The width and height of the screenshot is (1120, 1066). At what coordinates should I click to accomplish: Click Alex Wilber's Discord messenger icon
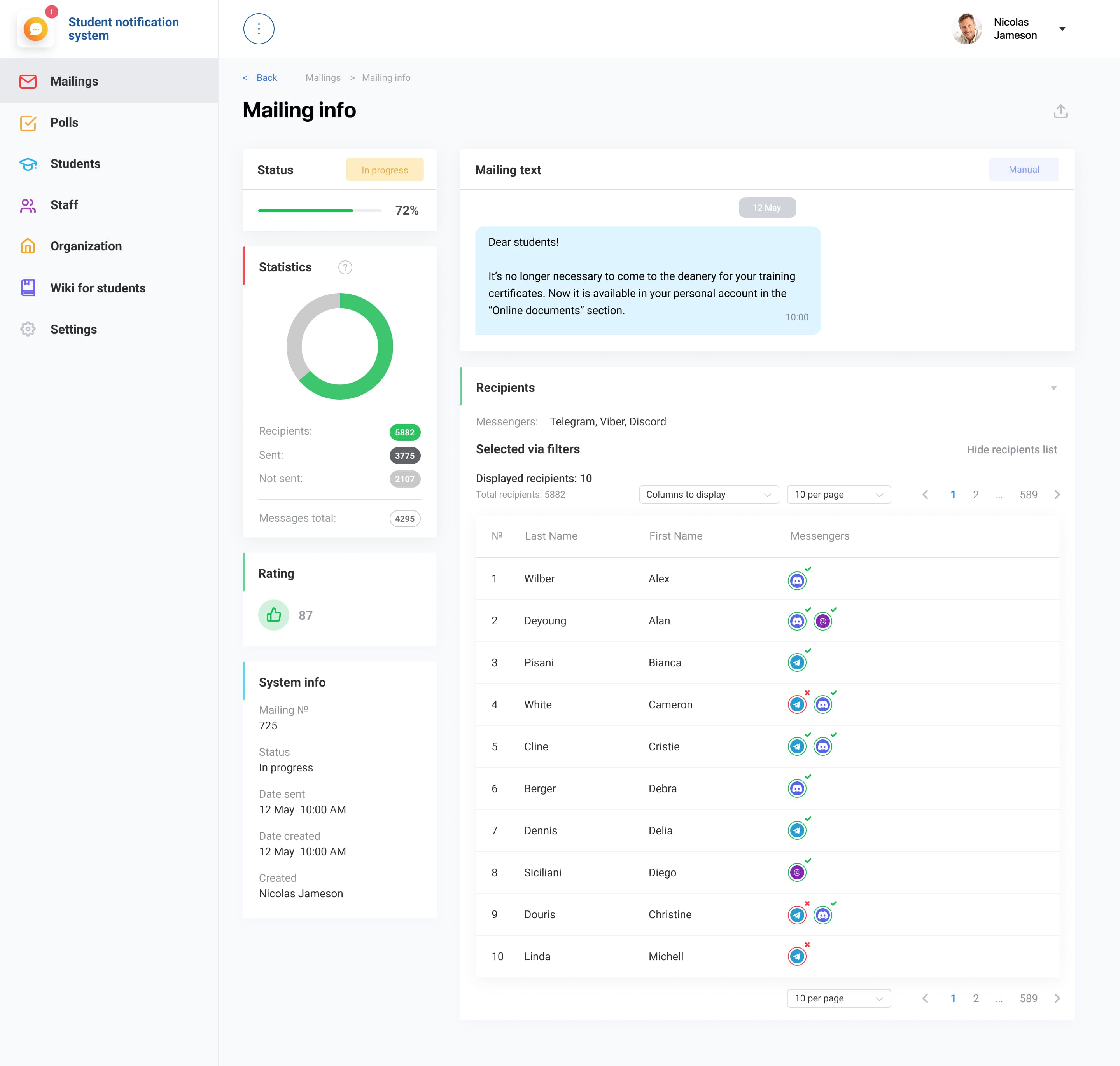(x=797, y=581)
